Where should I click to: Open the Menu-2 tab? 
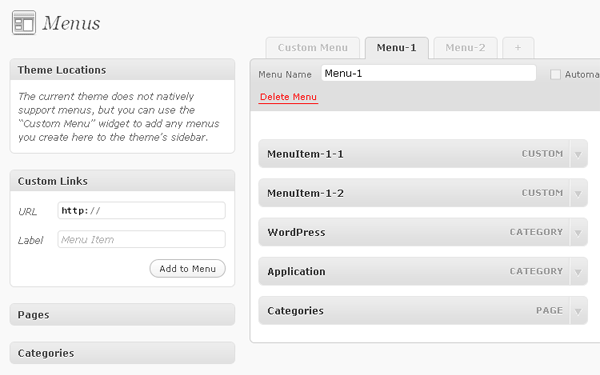(465, 48)
